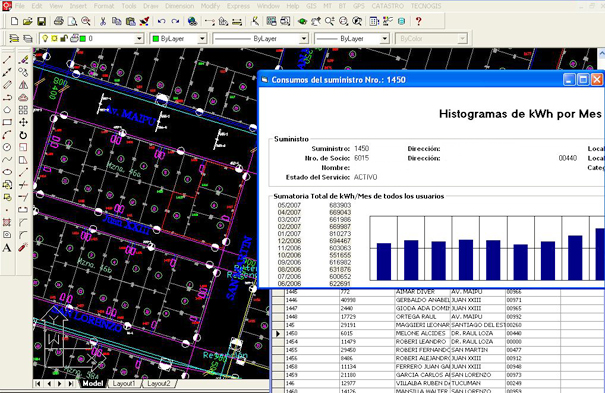Select the Polygon draw tool

click(x=7, y=110)
